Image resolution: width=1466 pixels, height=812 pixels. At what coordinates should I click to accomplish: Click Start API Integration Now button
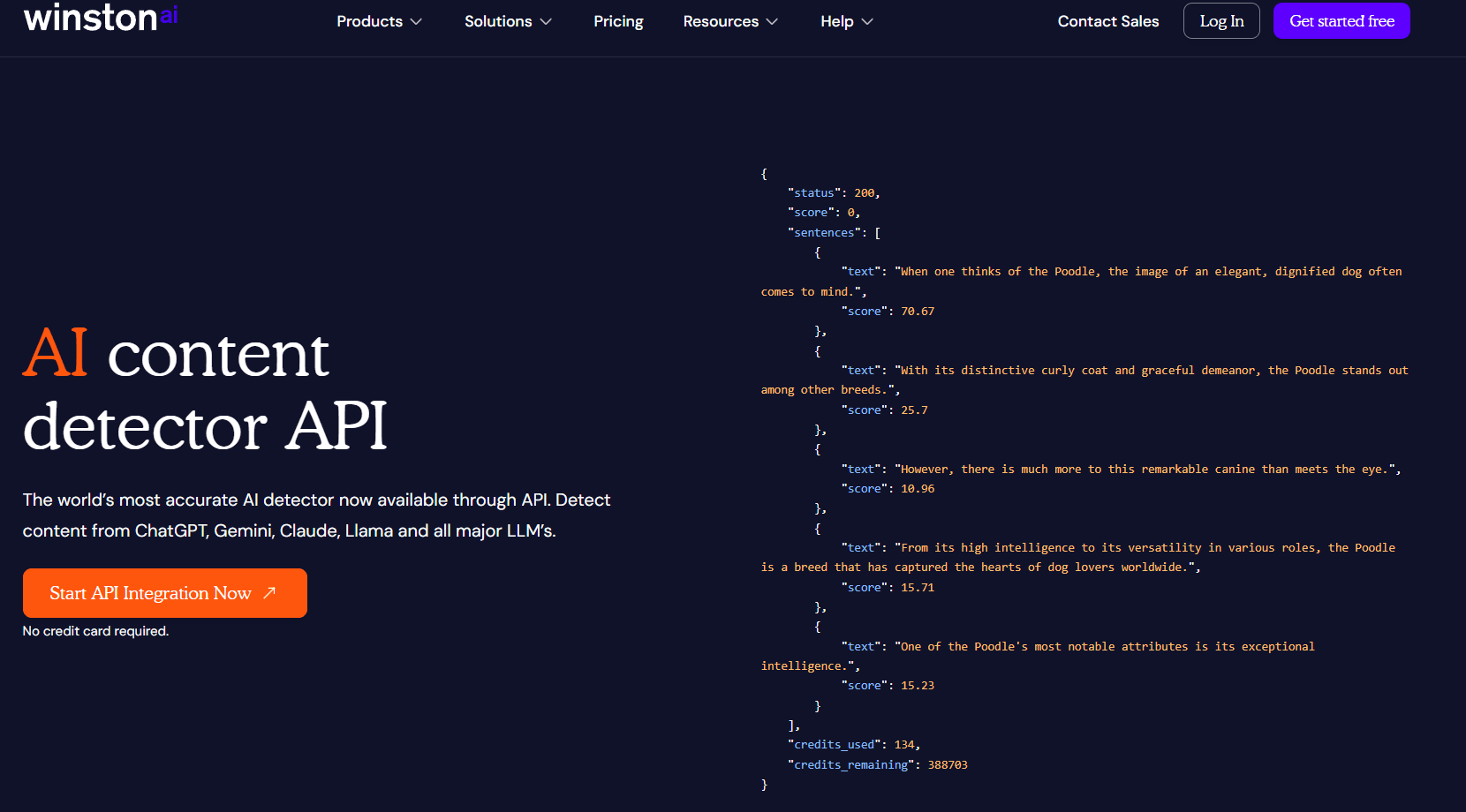(x=165, y=593)
